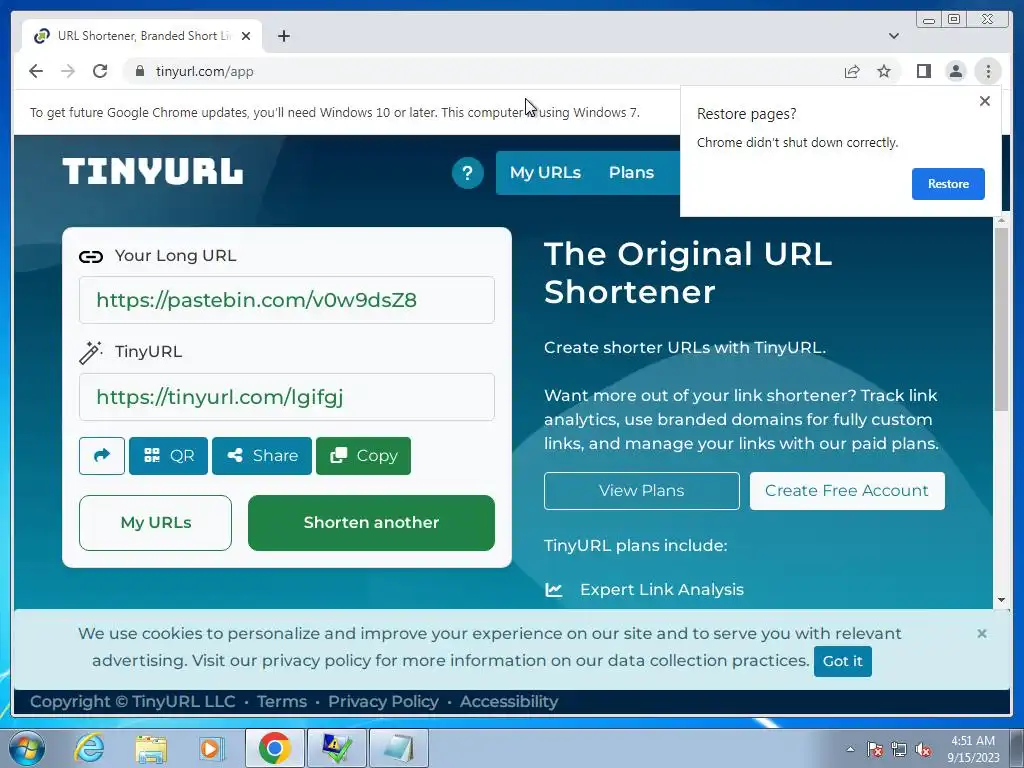The height and width of the screenshot is (768, 1024).
Task: Click the page scrollbar thumb
Action: click(x=1002, y=320)
